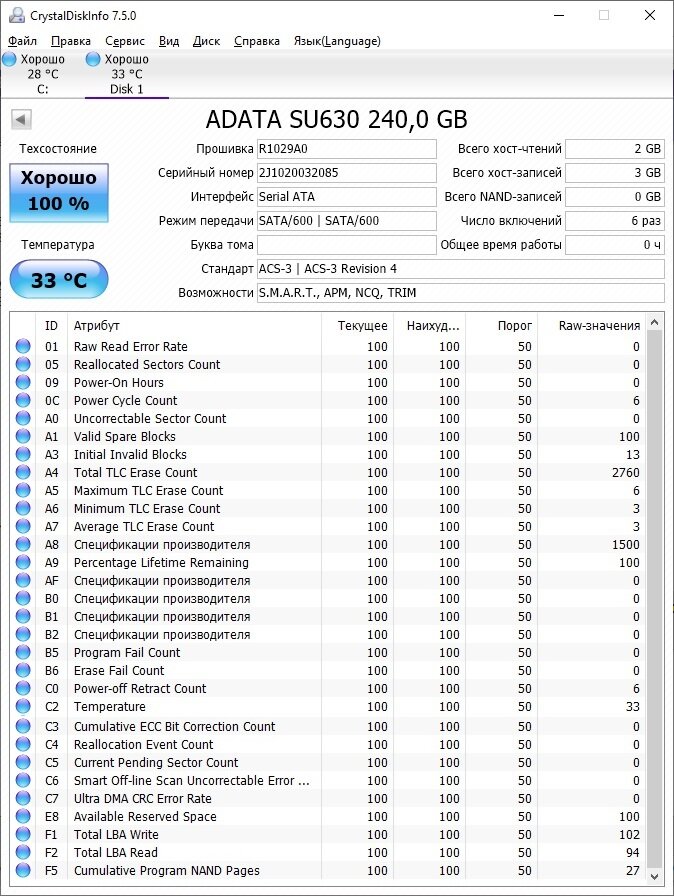Click the status orb for Average TLC Erase Count

click(23, 526)
